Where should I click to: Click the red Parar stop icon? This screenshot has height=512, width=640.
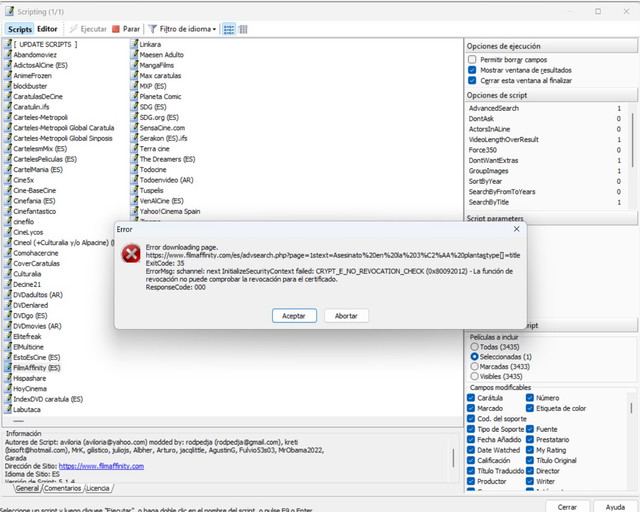pos(116,29)
